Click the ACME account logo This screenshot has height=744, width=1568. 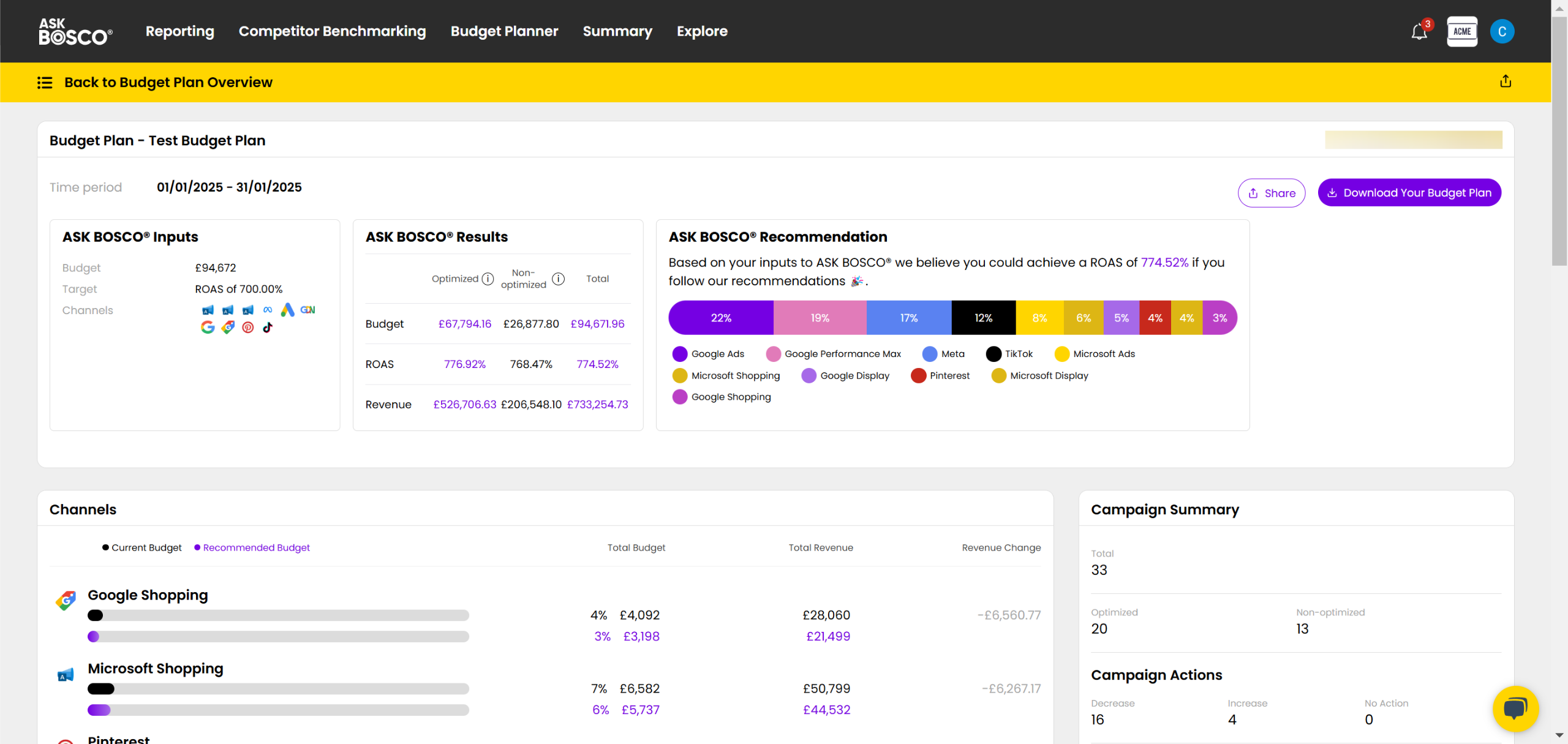coord(1461,32)
